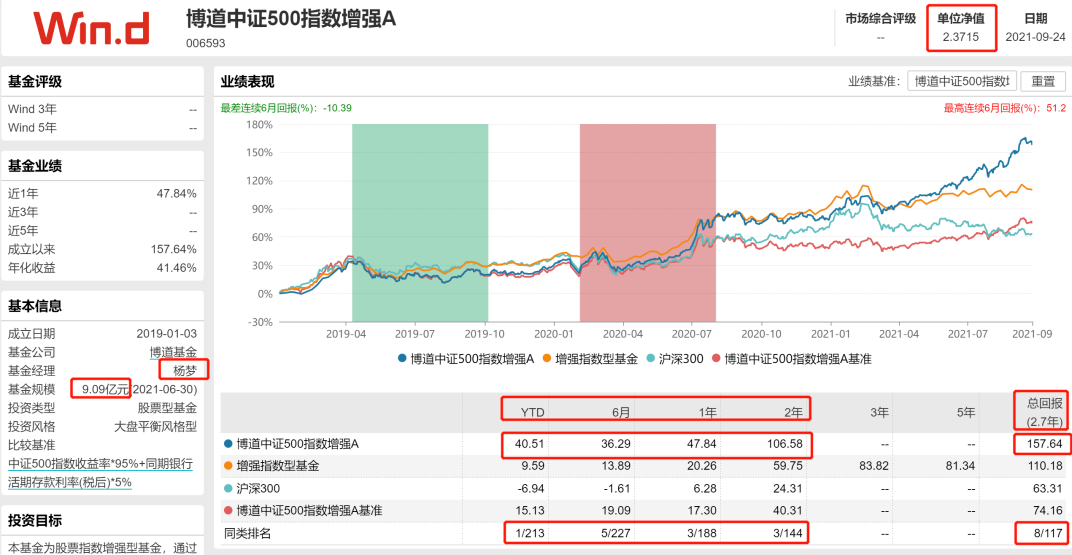Open the 中证500指数收益率 benchmark link

click(x=100, y=464)
